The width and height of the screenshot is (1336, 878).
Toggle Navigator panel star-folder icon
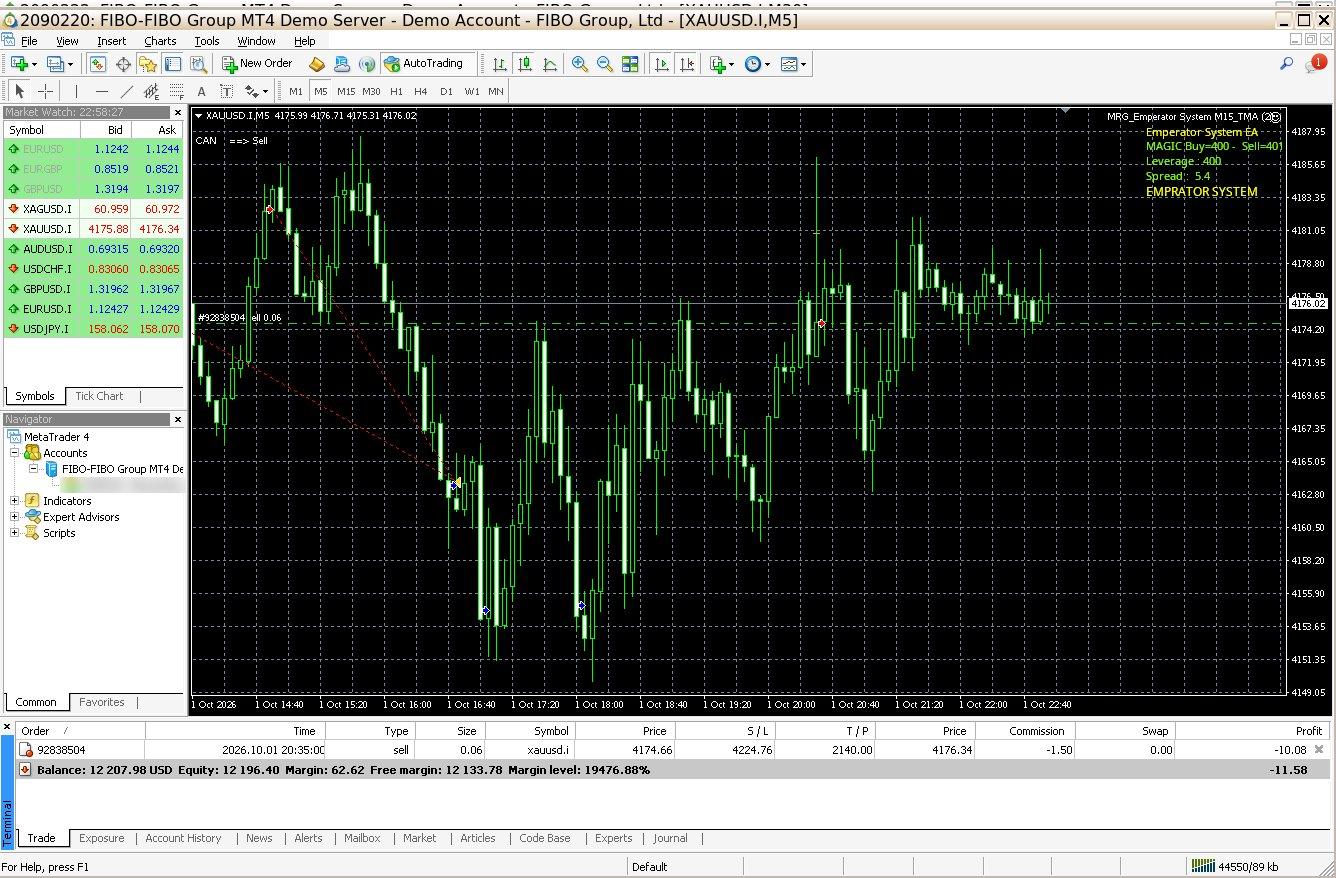point(148,64)
